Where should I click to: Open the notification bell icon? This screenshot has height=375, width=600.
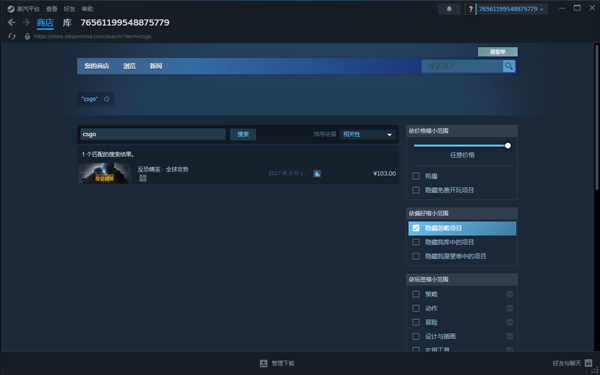449,9
